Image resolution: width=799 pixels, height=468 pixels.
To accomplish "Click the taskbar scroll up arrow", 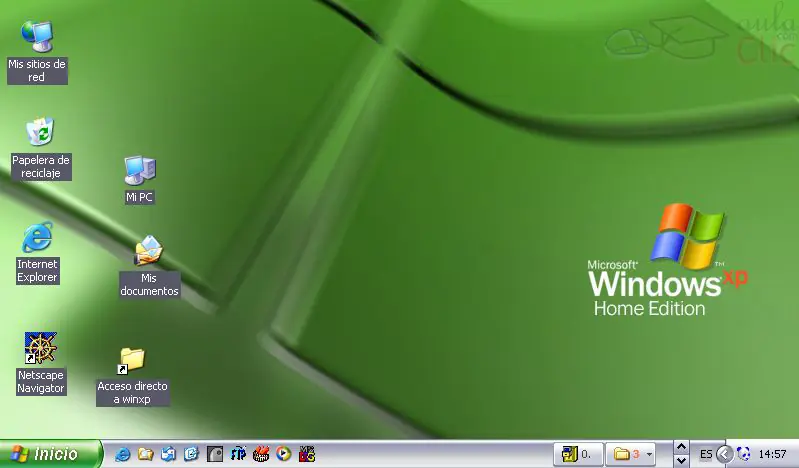I will point(681,448).
